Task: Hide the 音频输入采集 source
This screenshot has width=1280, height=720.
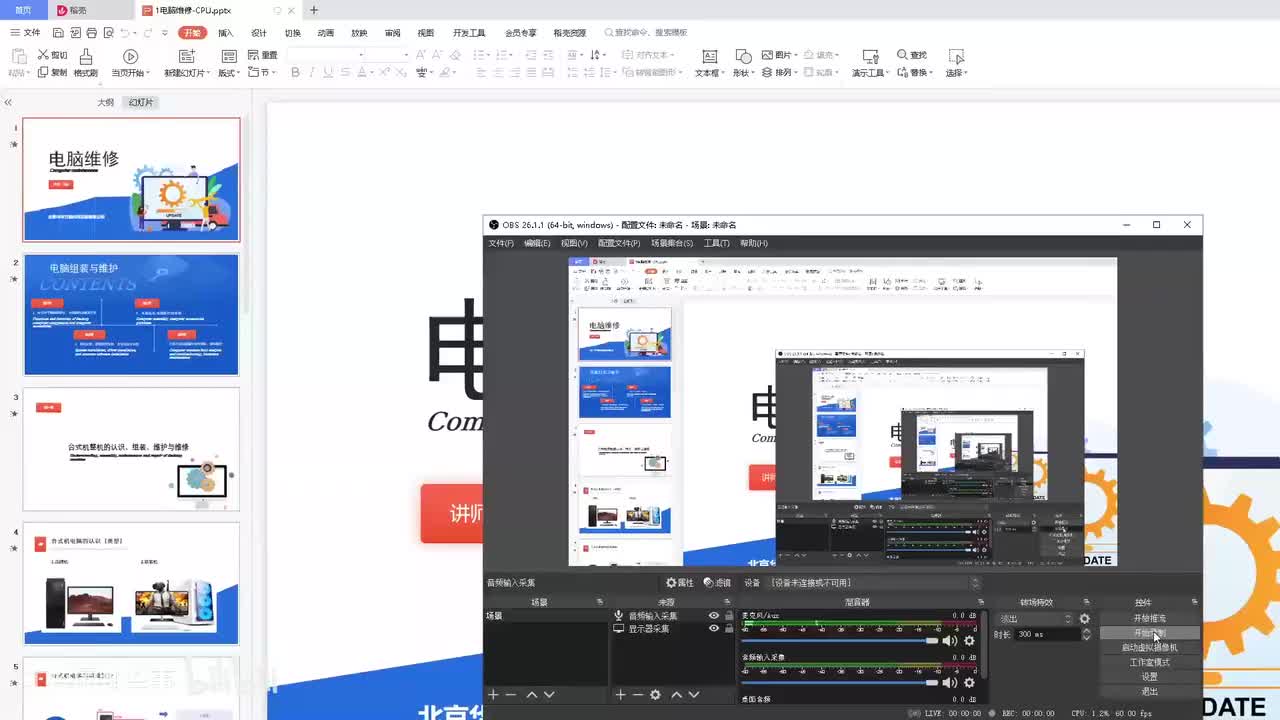Action: (x=714, y=616)
